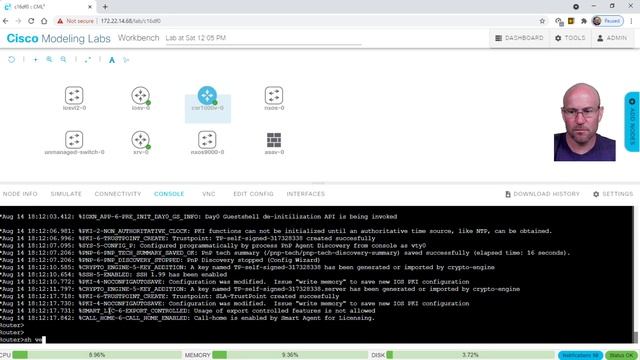Viewport: 640px width, 360px height.
Task: Open the Dashboard page
Action: (519, 38)
